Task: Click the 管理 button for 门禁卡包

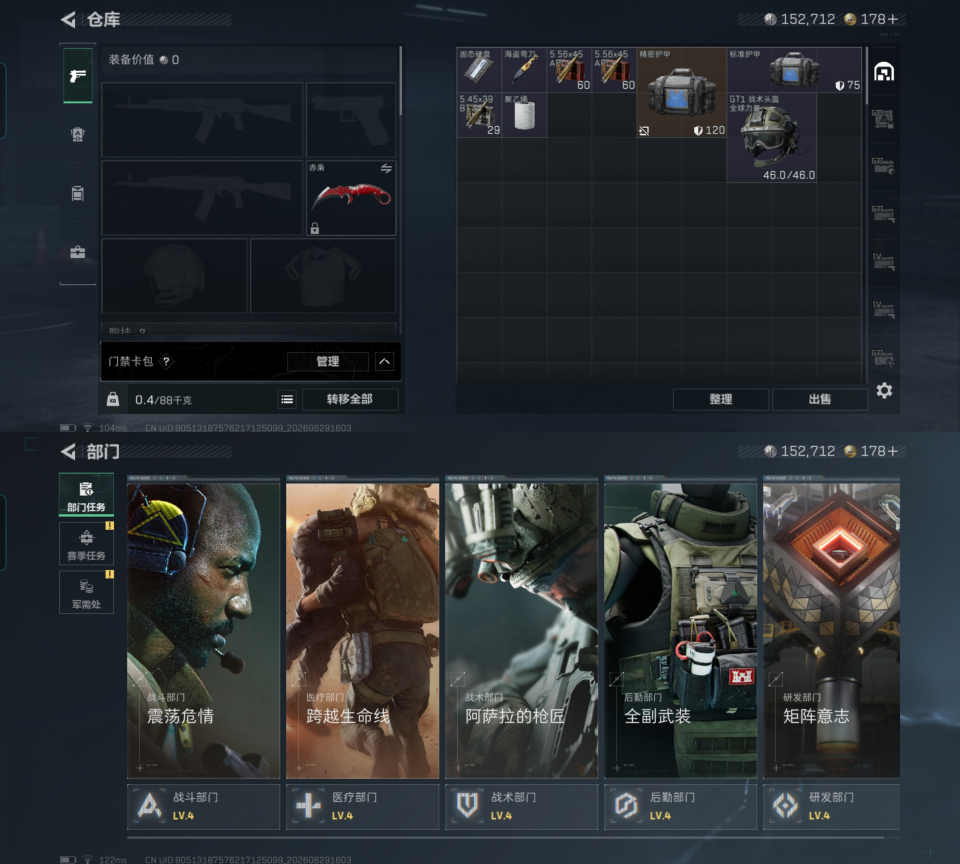Action: pos(328,361)
